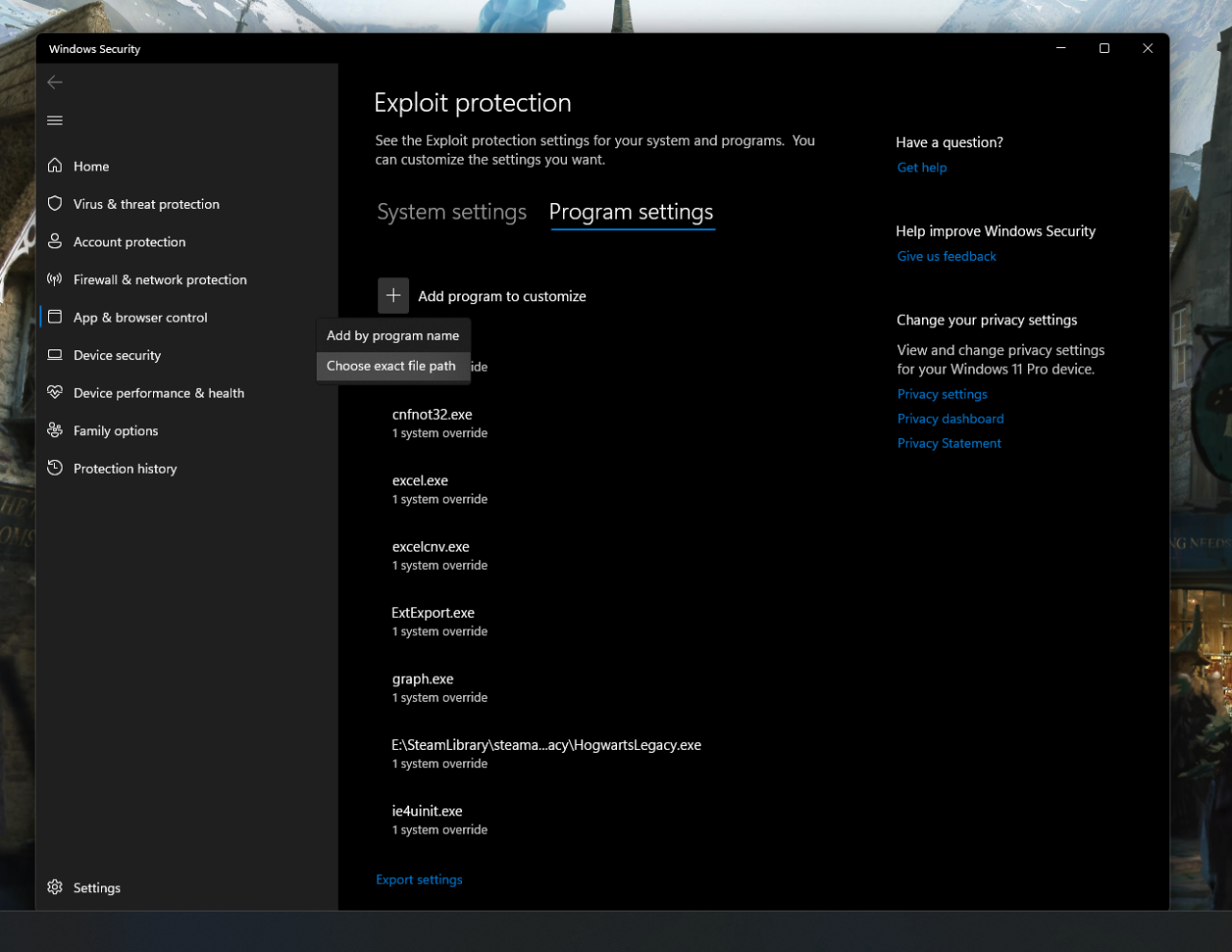This screenshot has height=952, width=1232.
Task: Expand the excel.exe program entry
Action: tap(421, 488)
